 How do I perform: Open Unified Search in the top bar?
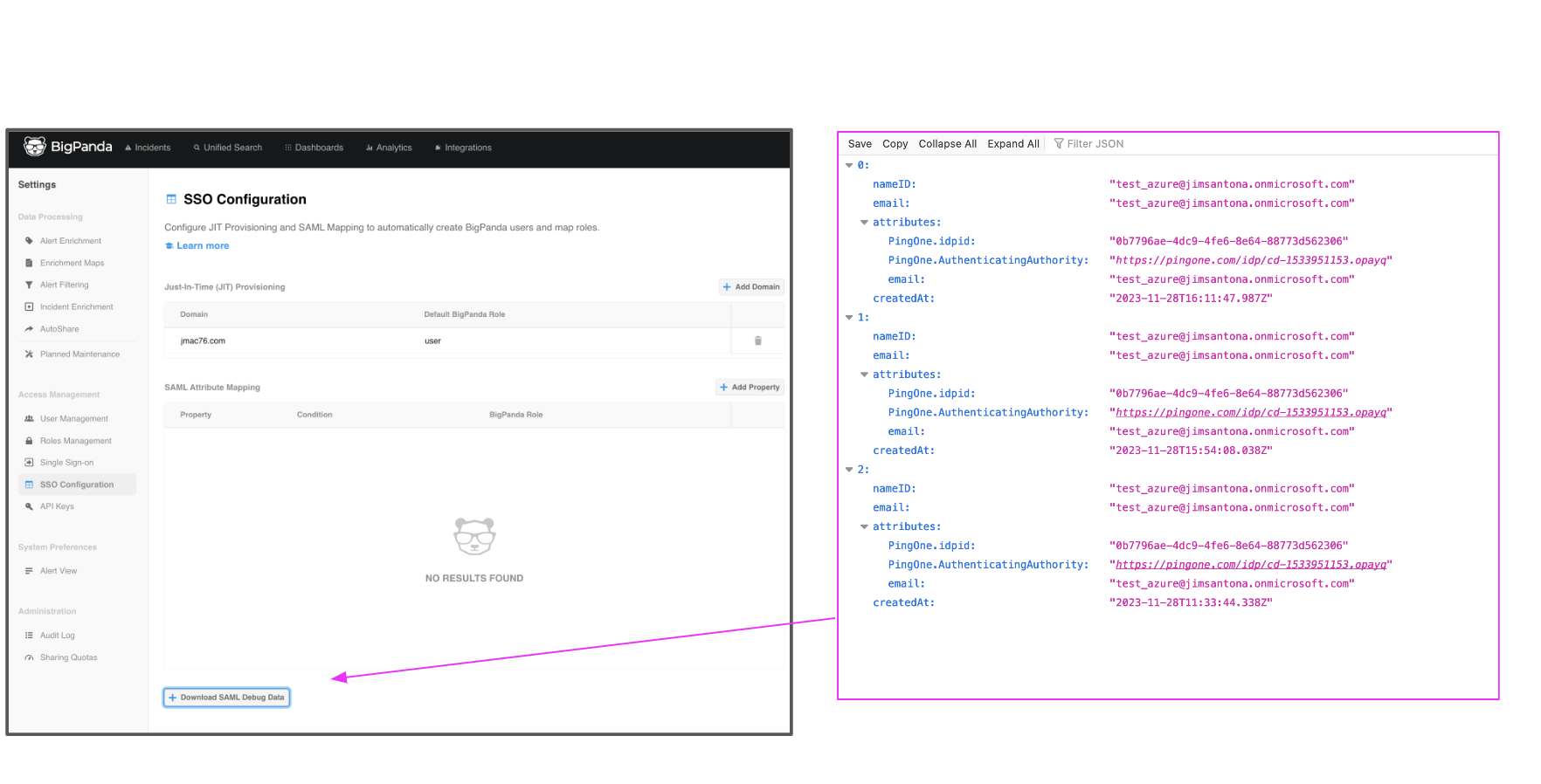[x=228, y=148]
